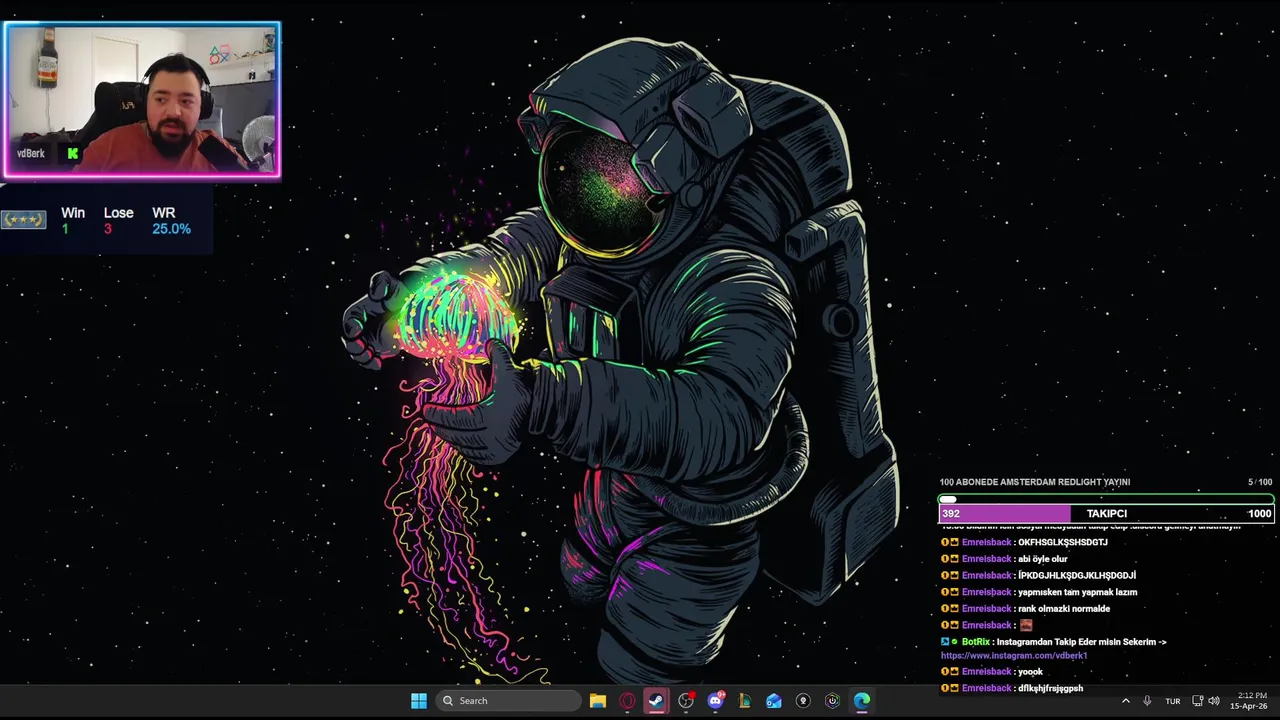The image size is (1280, 720).
Task: Open File Explorer from the taskbar
Action: click(597, 701)
